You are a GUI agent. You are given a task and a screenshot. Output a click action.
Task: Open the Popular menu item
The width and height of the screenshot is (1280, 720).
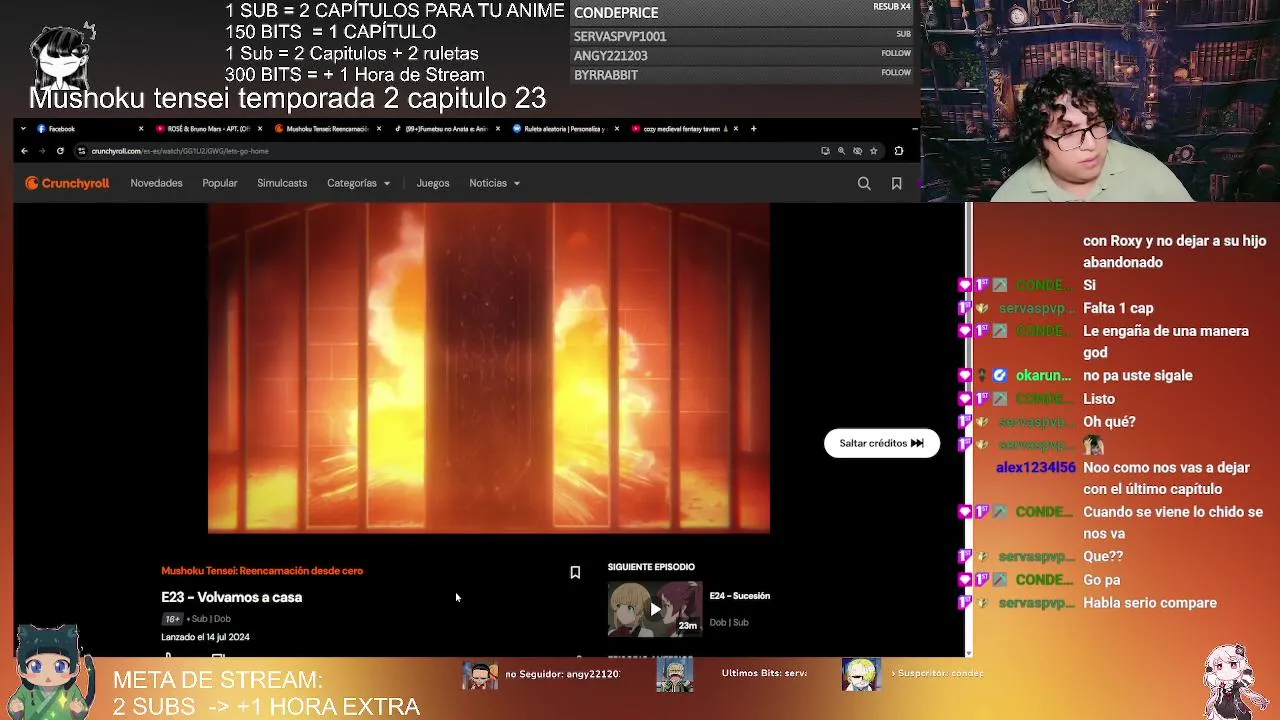[220, 183]
